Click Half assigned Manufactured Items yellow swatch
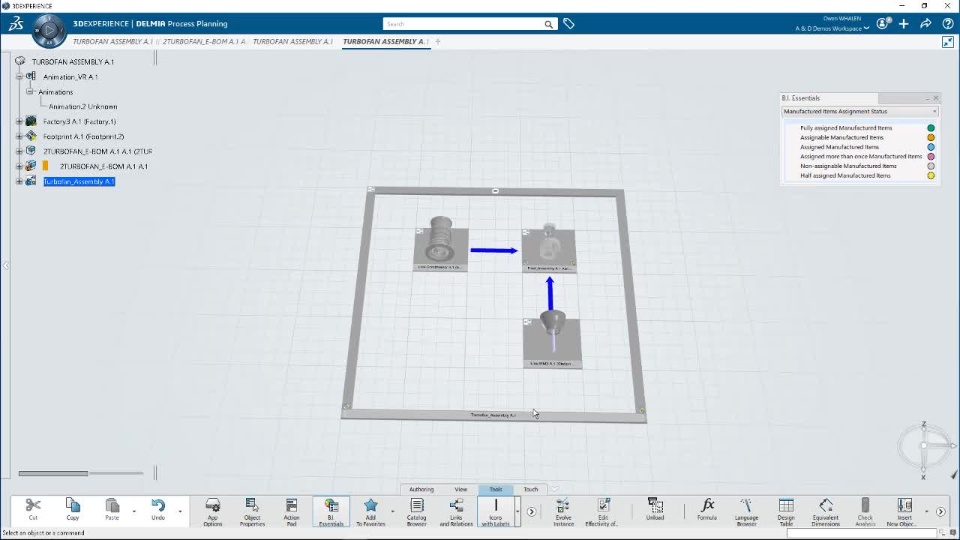This screenshot has height=540, width=960. [931, 176]
